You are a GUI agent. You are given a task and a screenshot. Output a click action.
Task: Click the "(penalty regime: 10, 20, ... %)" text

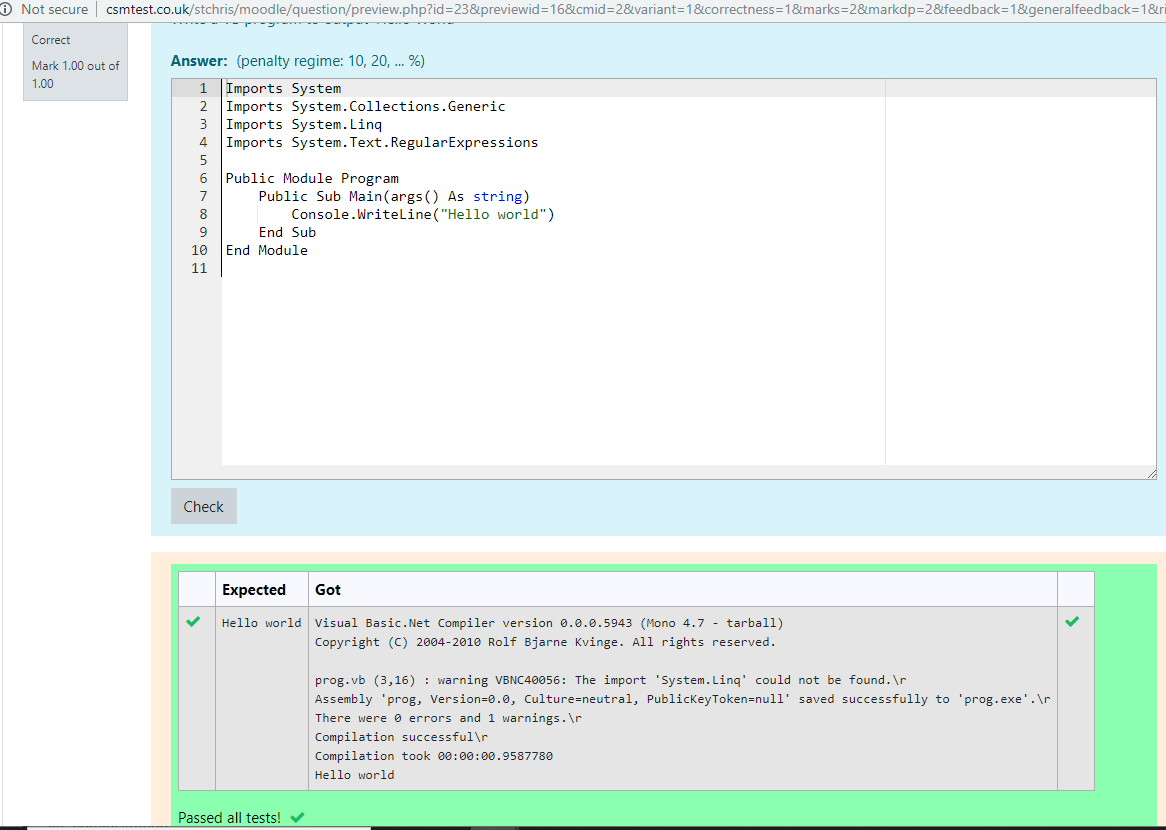click(x=331, y=61)
